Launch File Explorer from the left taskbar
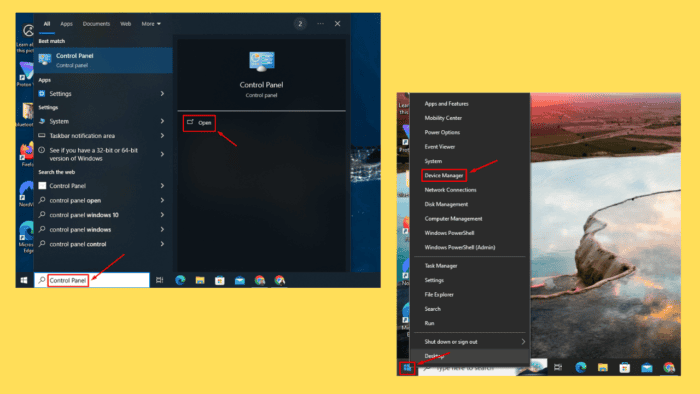The height and width of the screenshot is (394, 700). pos(200,280)
